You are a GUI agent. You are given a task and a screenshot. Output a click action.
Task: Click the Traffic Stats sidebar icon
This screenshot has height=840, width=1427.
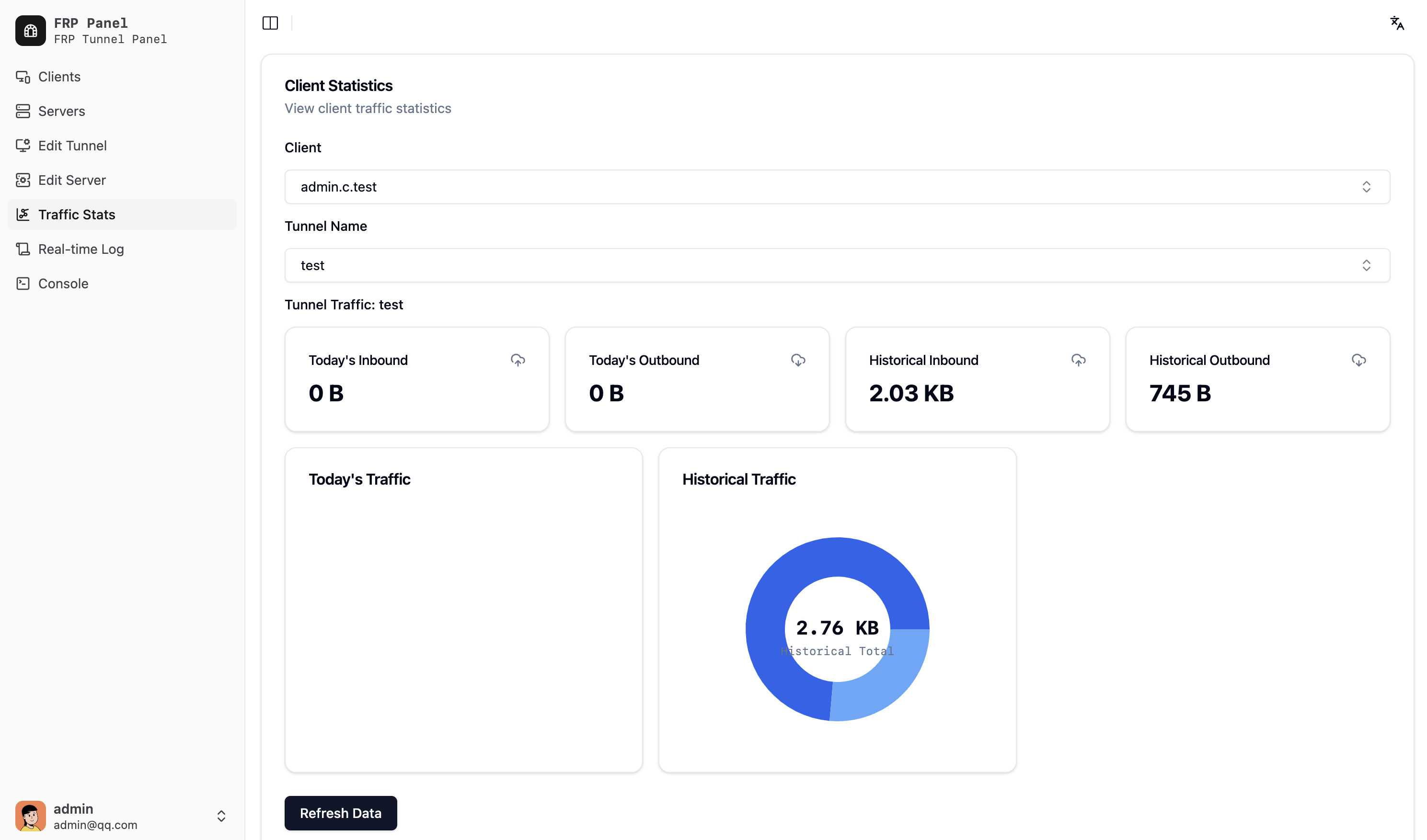click(x=22, y=214)
